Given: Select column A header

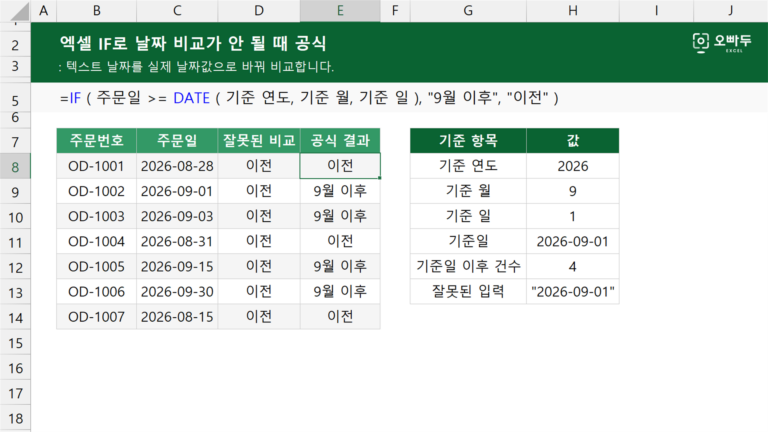Looking at the screenshot, I should [x=44, y=11].
